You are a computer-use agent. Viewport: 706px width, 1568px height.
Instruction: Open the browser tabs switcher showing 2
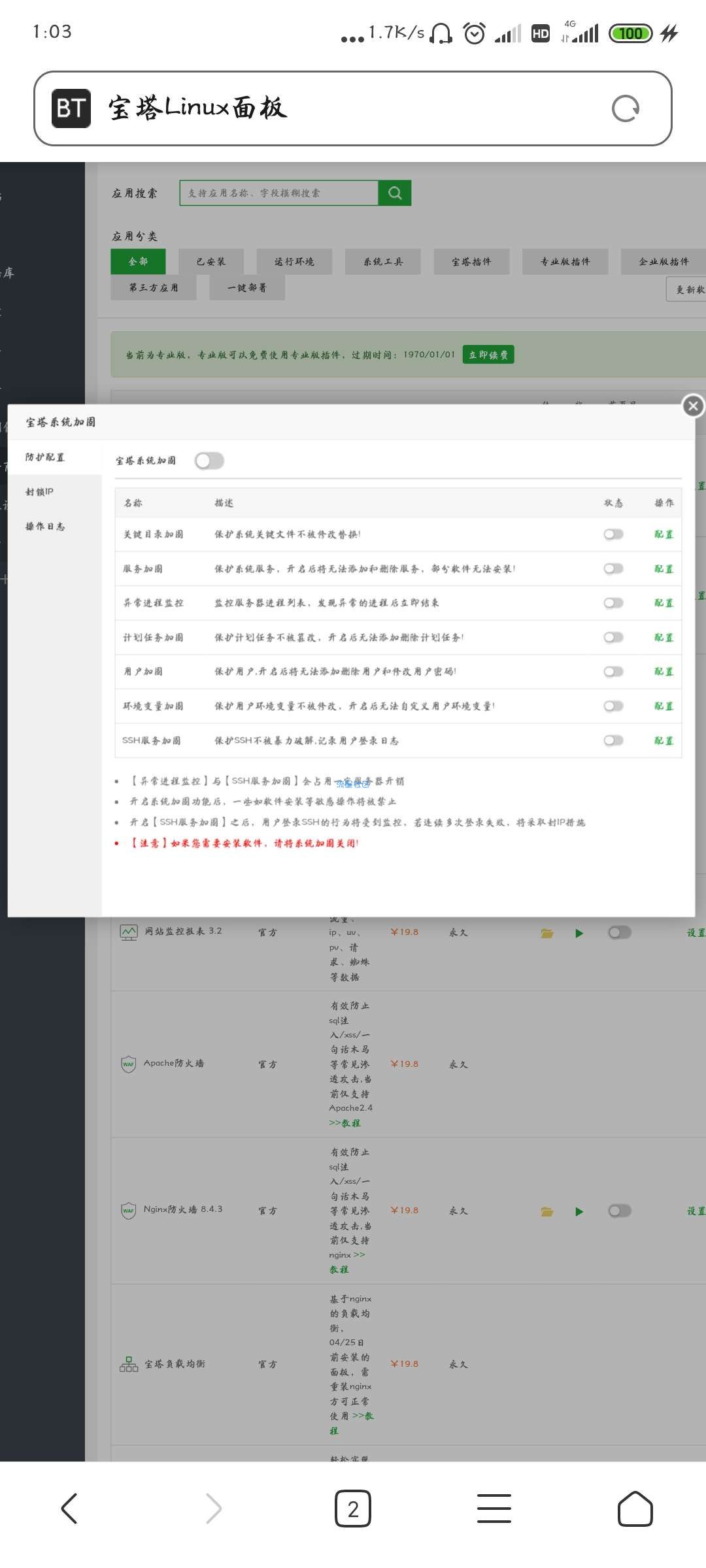[x=353, y=1509]
